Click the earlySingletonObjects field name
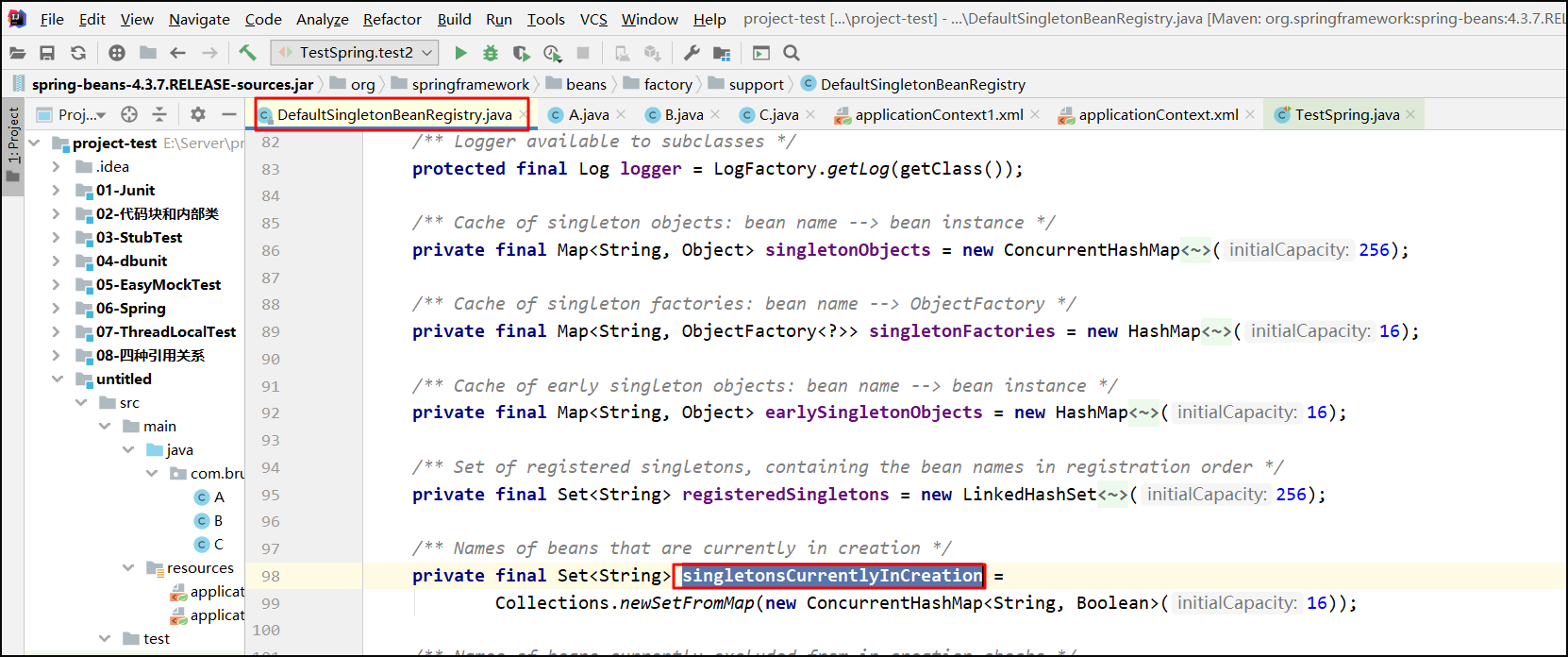This screenshot has width=1568, height=657. coord(874,412)
